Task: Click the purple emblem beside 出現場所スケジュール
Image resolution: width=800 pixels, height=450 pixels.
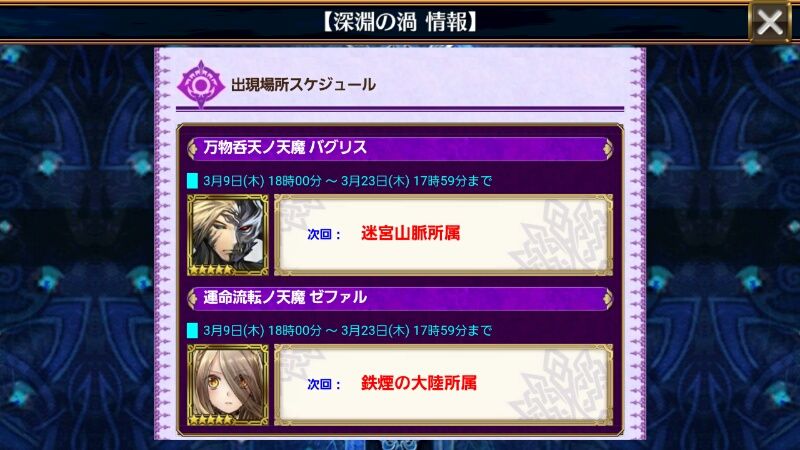Action: [201, 85]
